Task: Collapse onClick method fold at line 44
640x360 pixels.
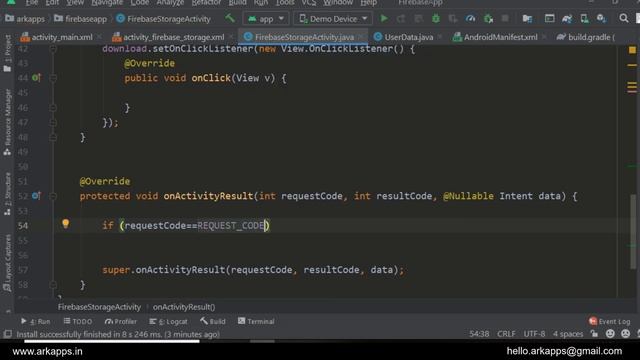Action: click(x=53, y=78)
